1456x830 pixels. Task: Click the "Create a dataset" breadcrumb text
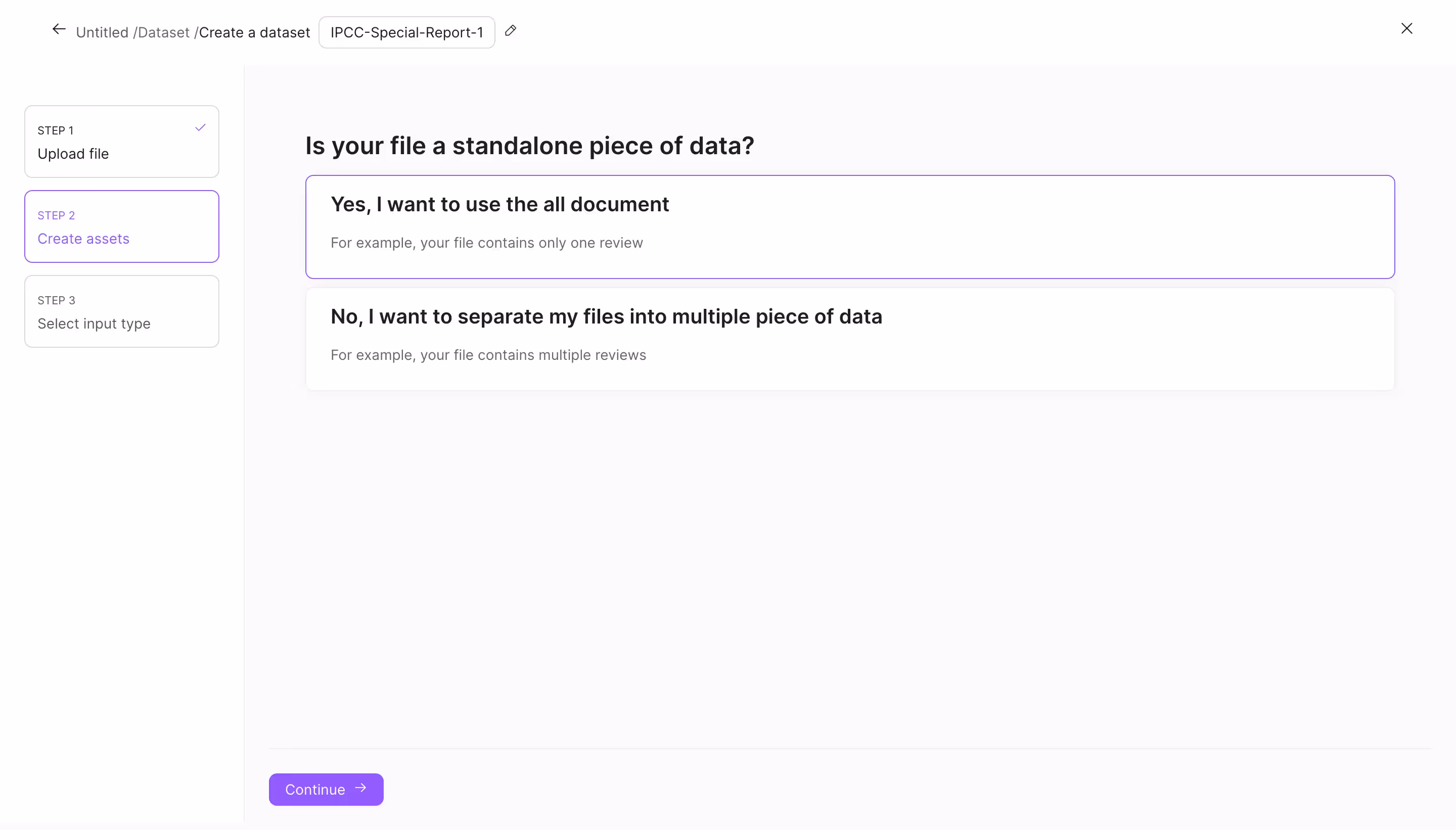254,32
